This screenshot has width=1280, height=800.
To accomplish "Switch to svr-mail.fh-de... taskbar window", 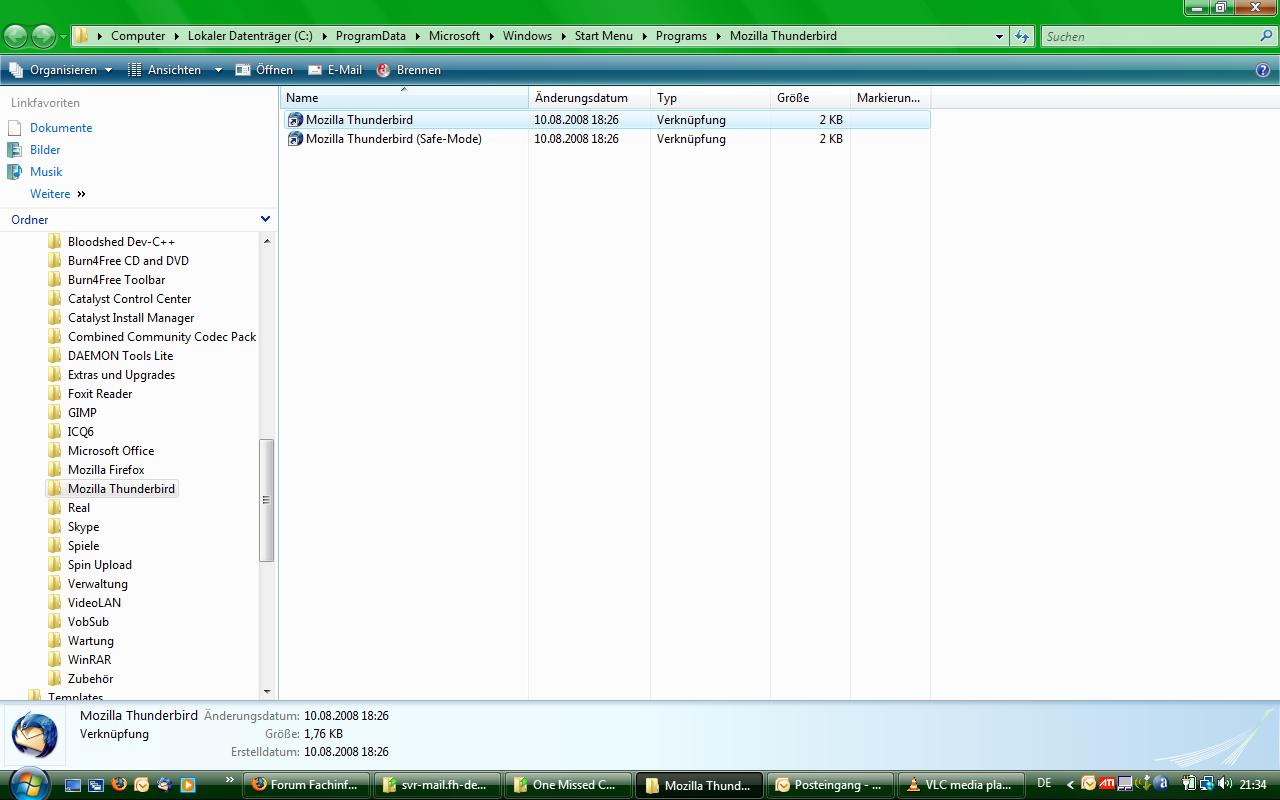I will click(x=438, y=785).
